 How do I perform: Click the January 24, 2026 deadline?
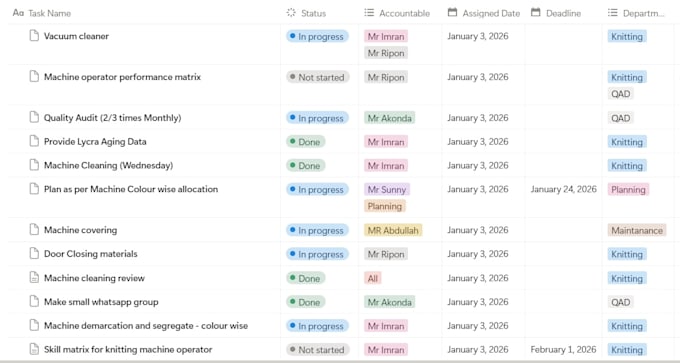coord(563,189)
